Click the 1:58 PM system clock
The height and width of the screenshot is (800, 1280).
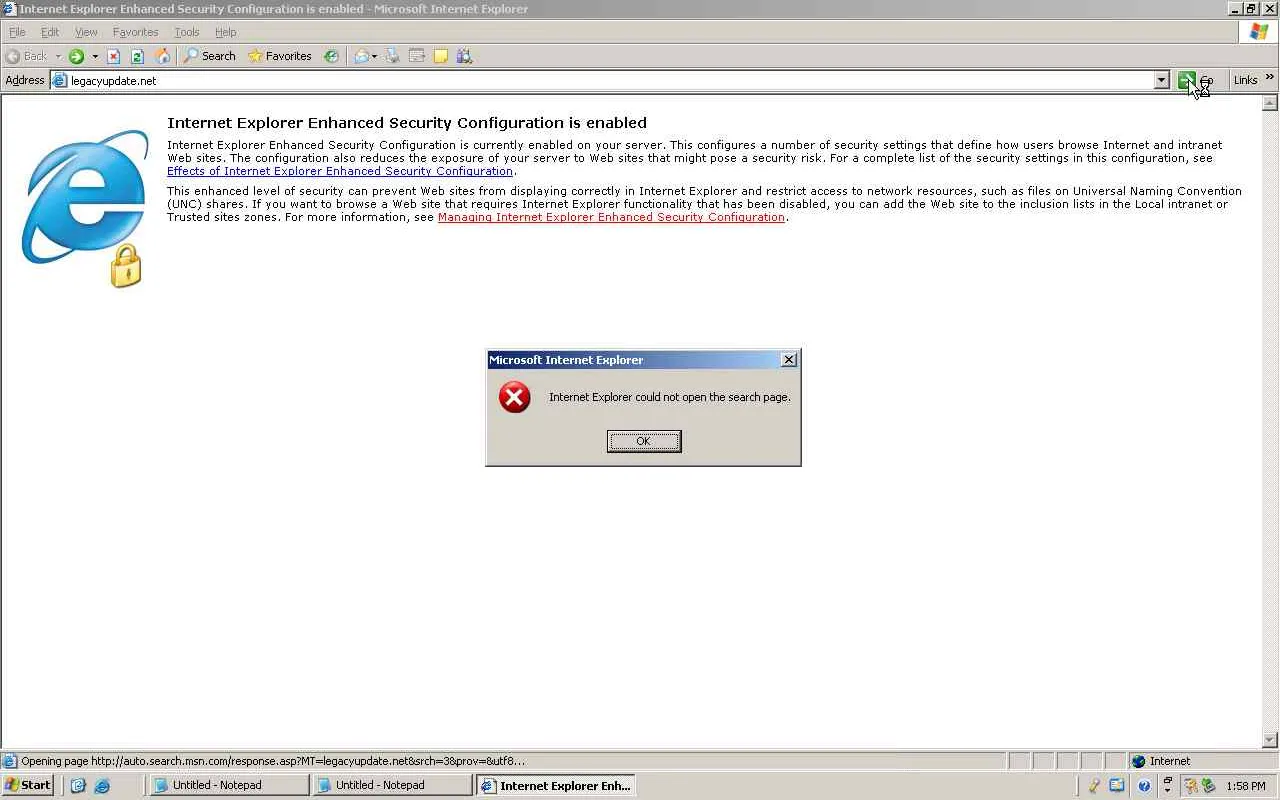click(x=1245, y=786)
